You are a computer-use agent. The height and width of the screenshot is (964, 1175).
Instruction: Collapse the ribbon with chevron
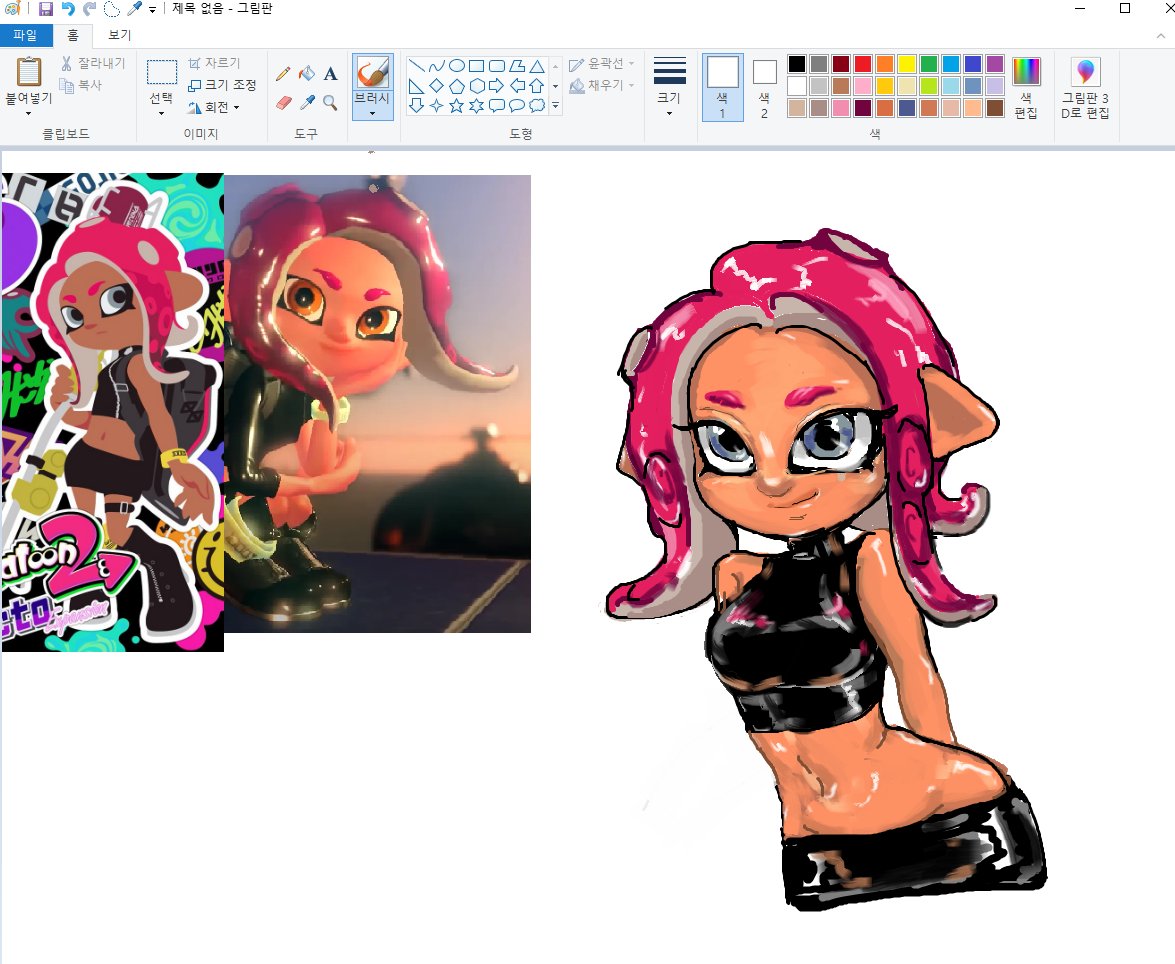(1161, 35)
